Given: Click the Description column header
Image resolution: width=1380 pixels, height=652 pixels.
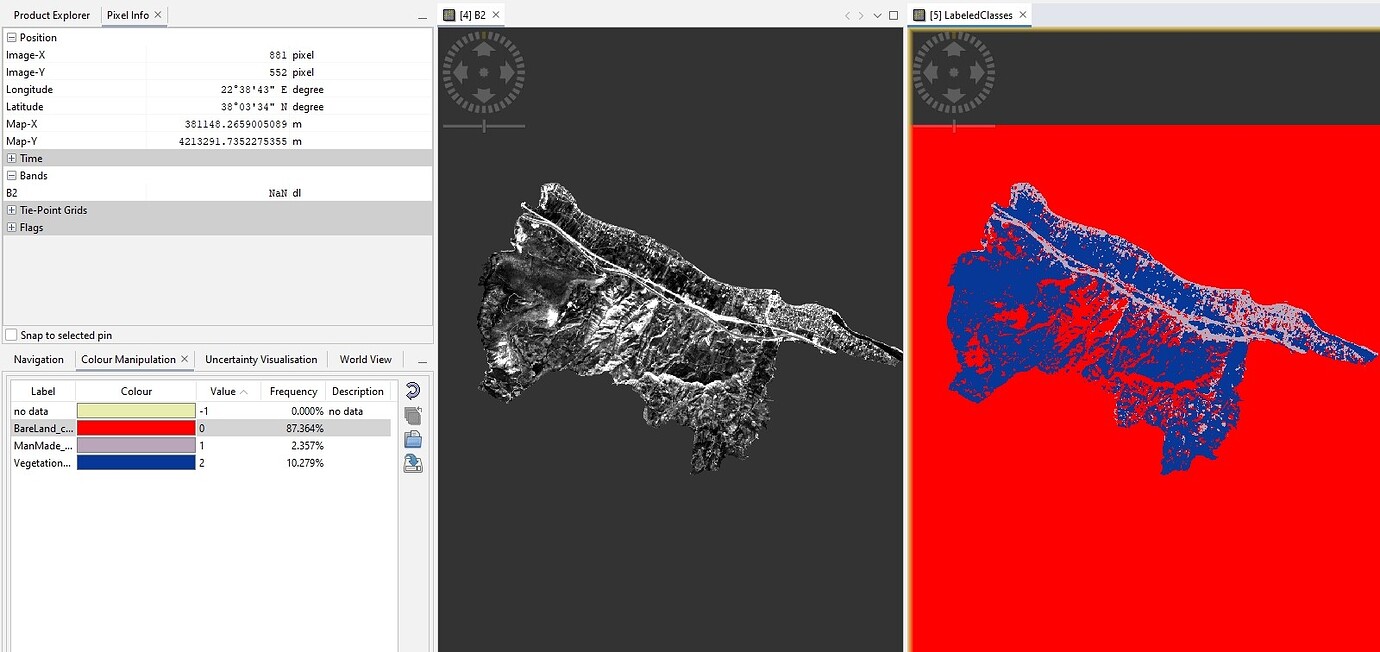Looking at the screenshot, I should (358, 391).
